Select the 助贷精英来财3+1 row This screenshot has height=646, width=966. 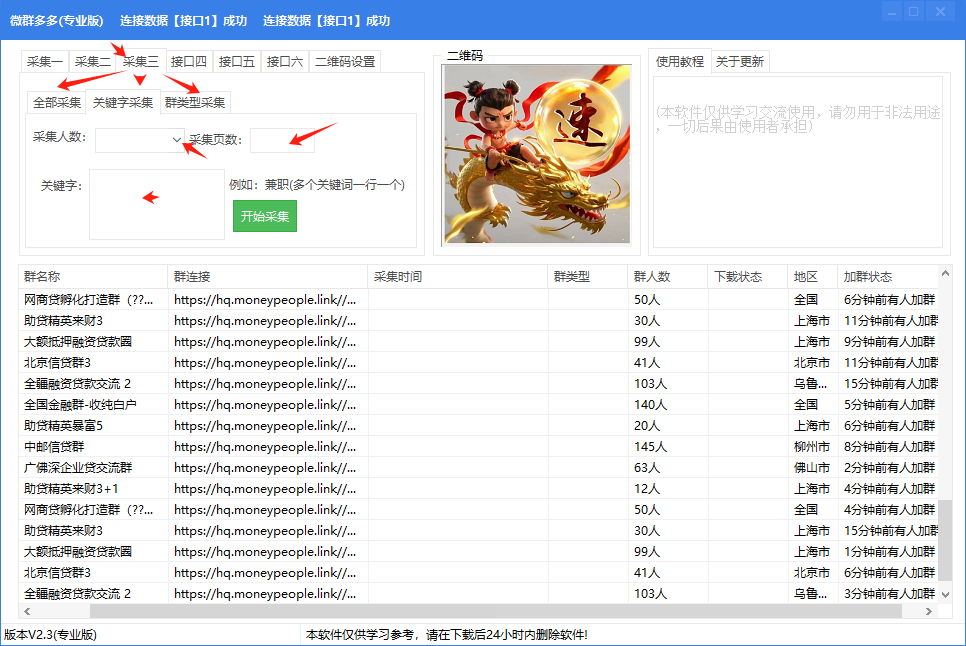pos(479,488)
